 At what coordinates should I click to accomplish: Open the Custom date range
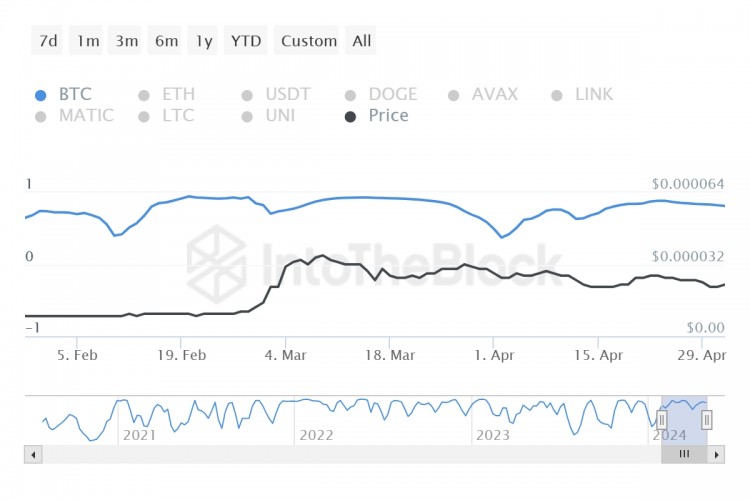(307, 41)
